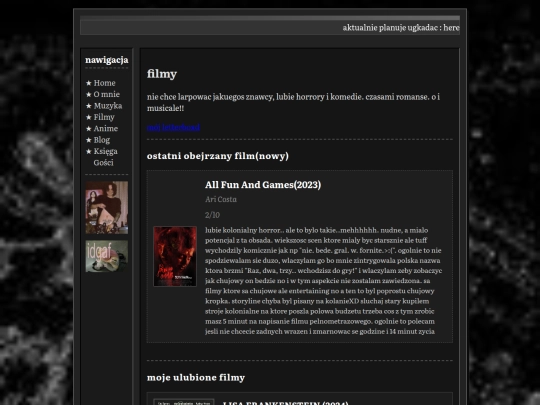Viewport: 540px width, 405px height.
Task: Click the filmy page heading
Action: click(162, 74)
